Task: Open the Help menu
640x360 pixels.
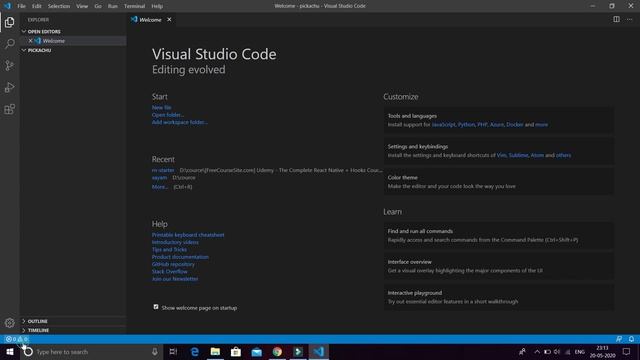Action: pos(157,6)
